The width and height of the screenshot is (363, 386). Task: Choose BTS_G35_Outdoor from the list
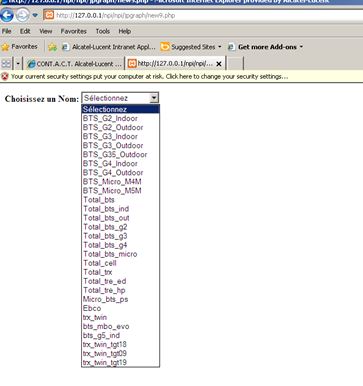tap(121, 154)
